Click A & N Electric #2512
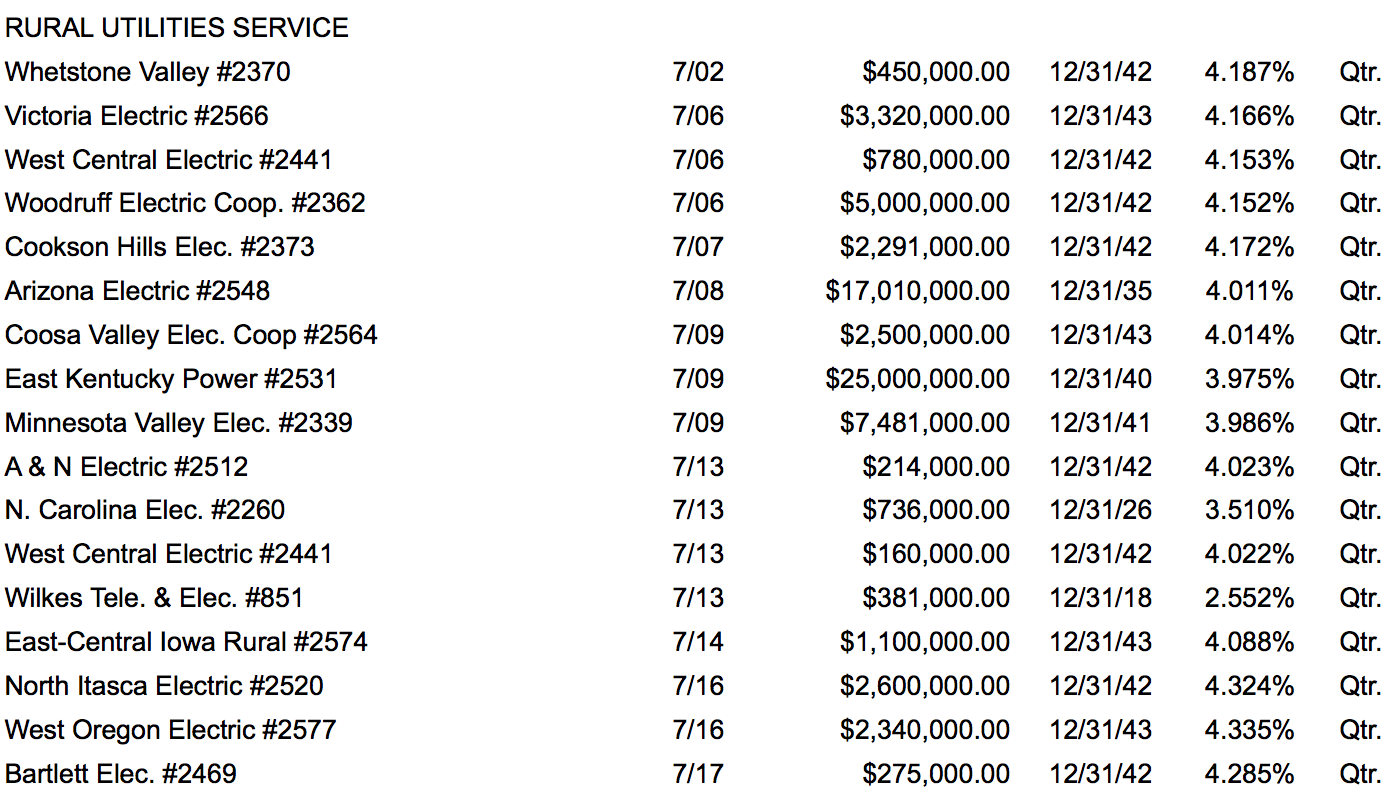Screen dimensions: 1400x800 coord(127,467)
